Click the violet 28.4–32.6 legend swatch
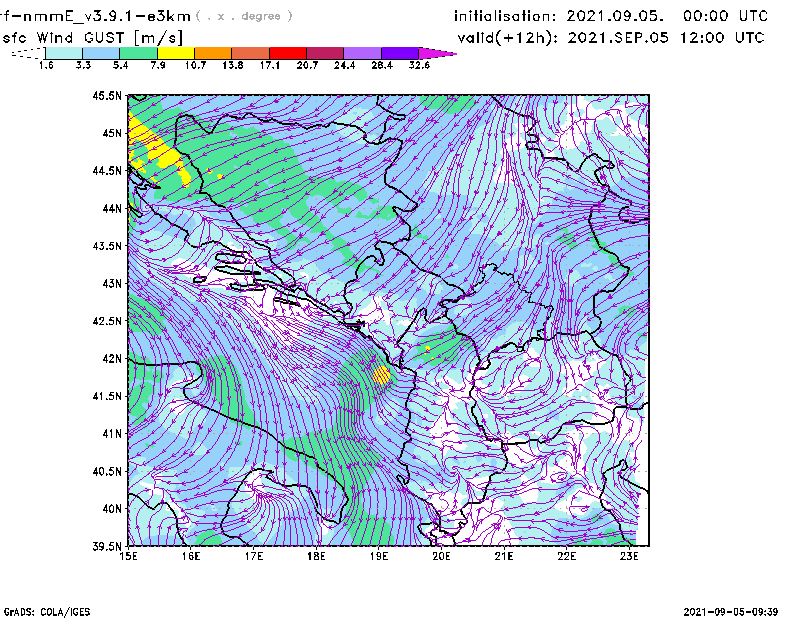Screen dimensions: 800x618 399,53
